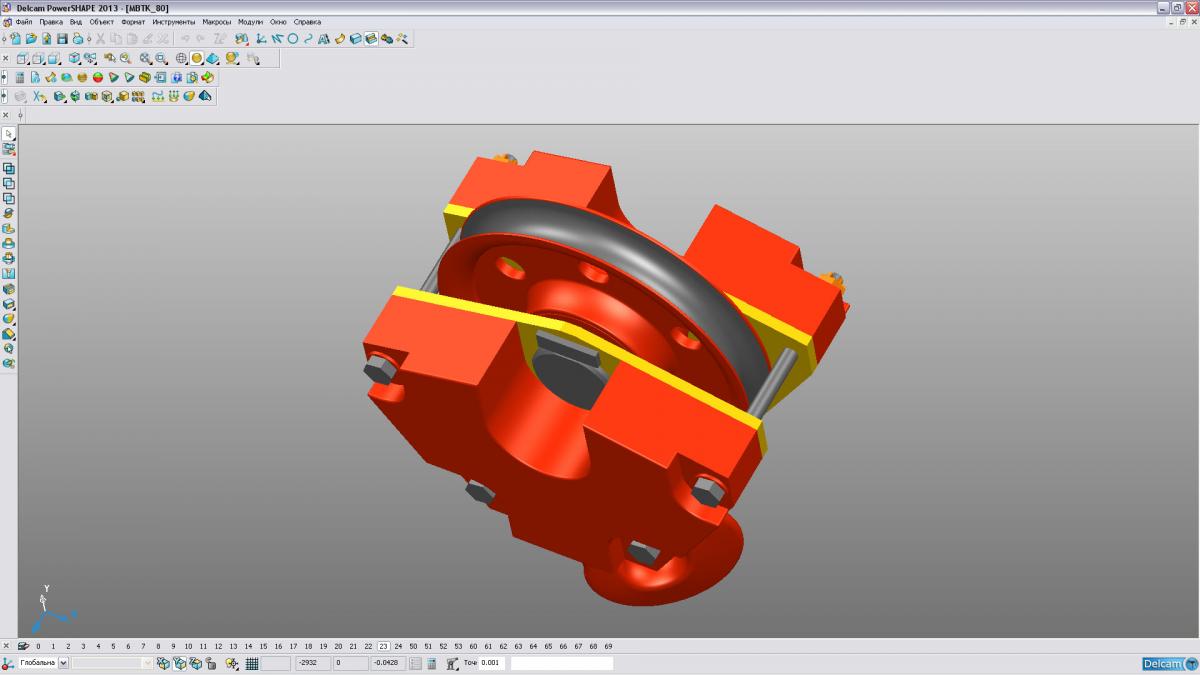Select the solid block tool
1200x675 pixels.
coord(356,39)
